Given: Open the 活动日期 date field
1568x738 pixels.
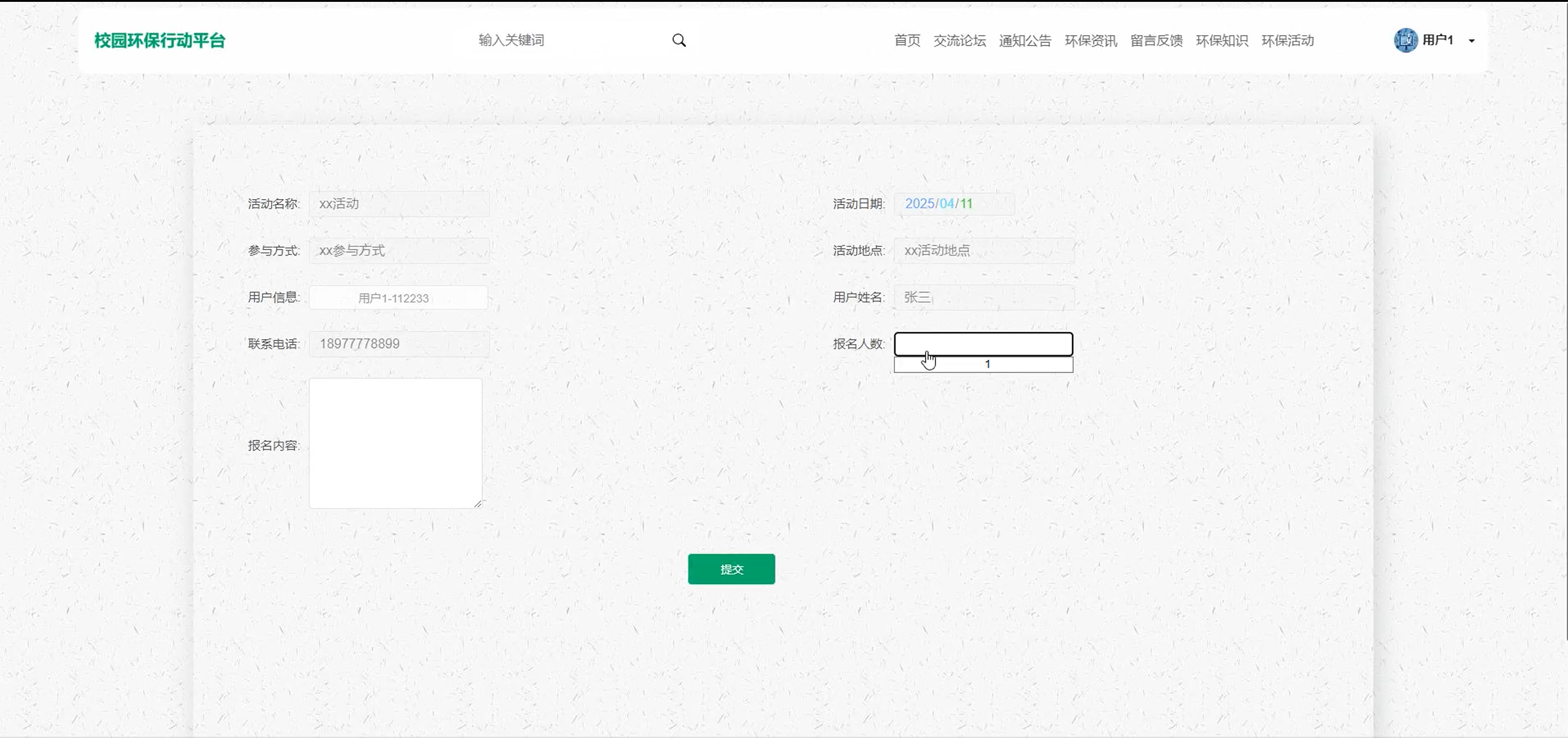Looking at the screenshot, I should tap(953, 204).
